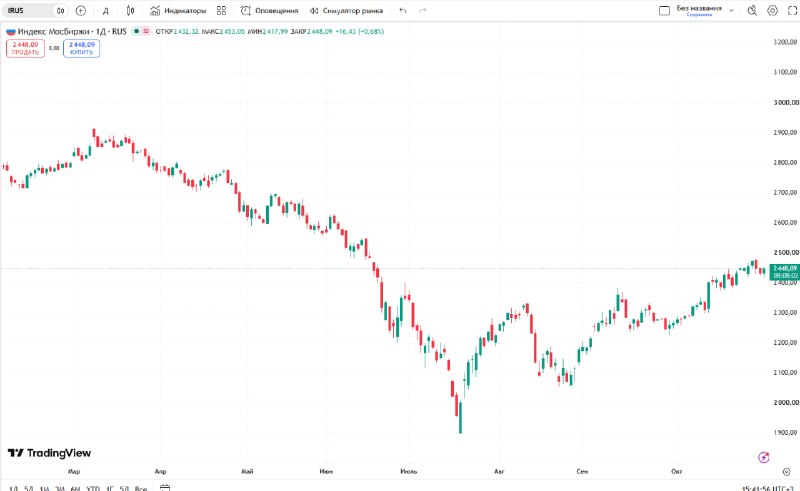
Task: Add a symbol with the plus circle icon
Action: tap(81, 10)
